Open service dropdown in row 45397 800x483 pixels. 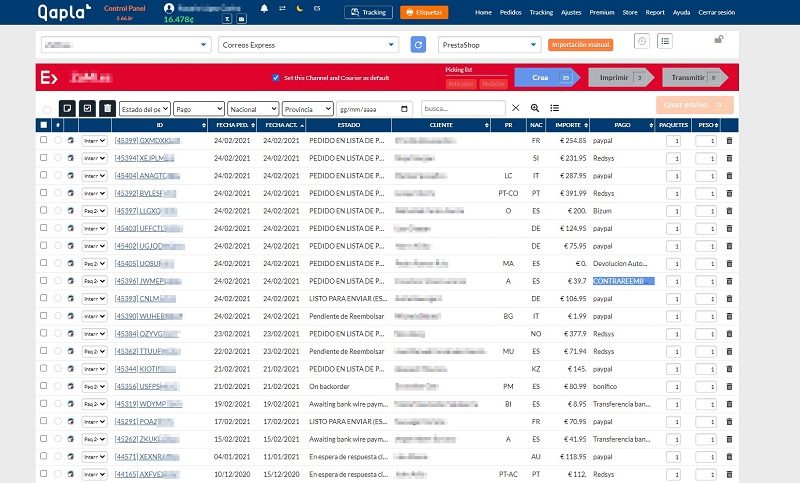[x=94, y=211]
